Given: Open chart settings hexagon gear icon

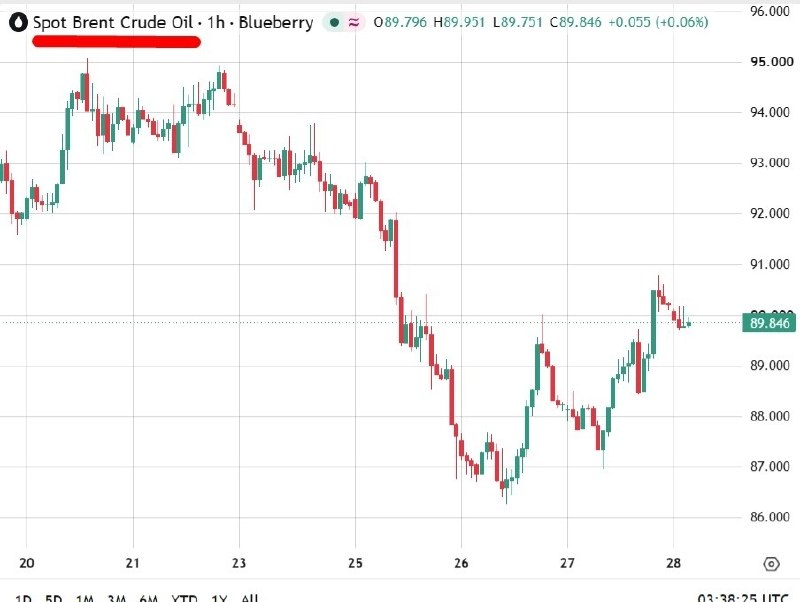Looking at the screenshot, I should (771, 564).
